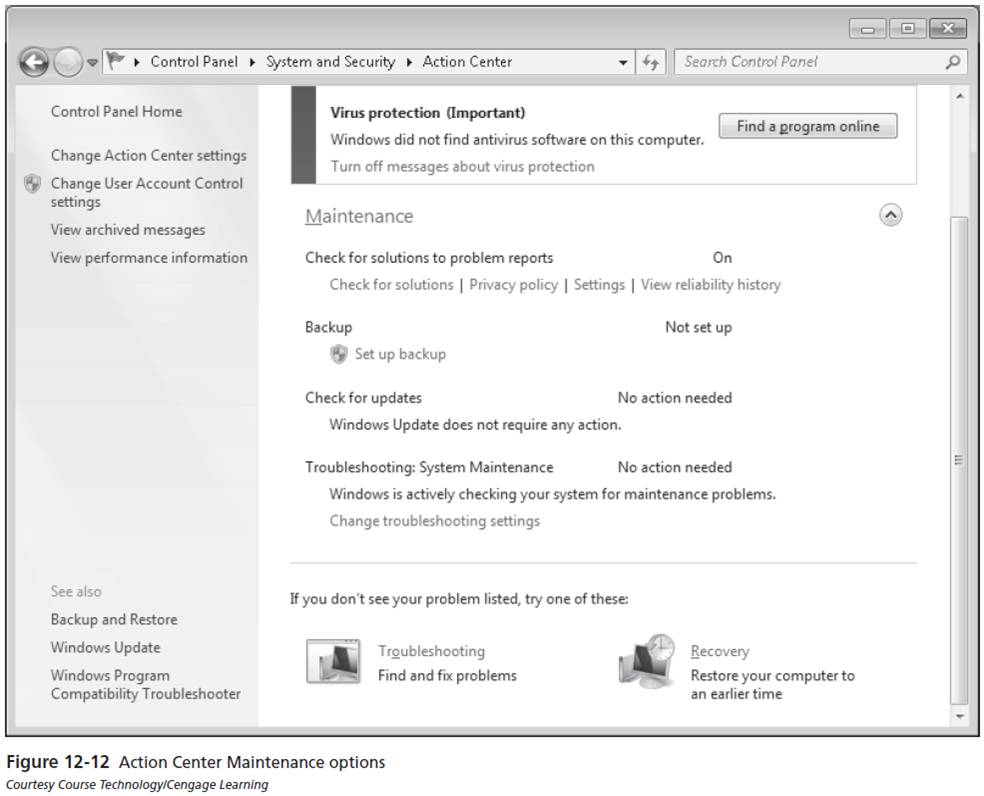Open Control Panel Home
The width and height of the screenshot is (984, 796).
tap(117, 112)
